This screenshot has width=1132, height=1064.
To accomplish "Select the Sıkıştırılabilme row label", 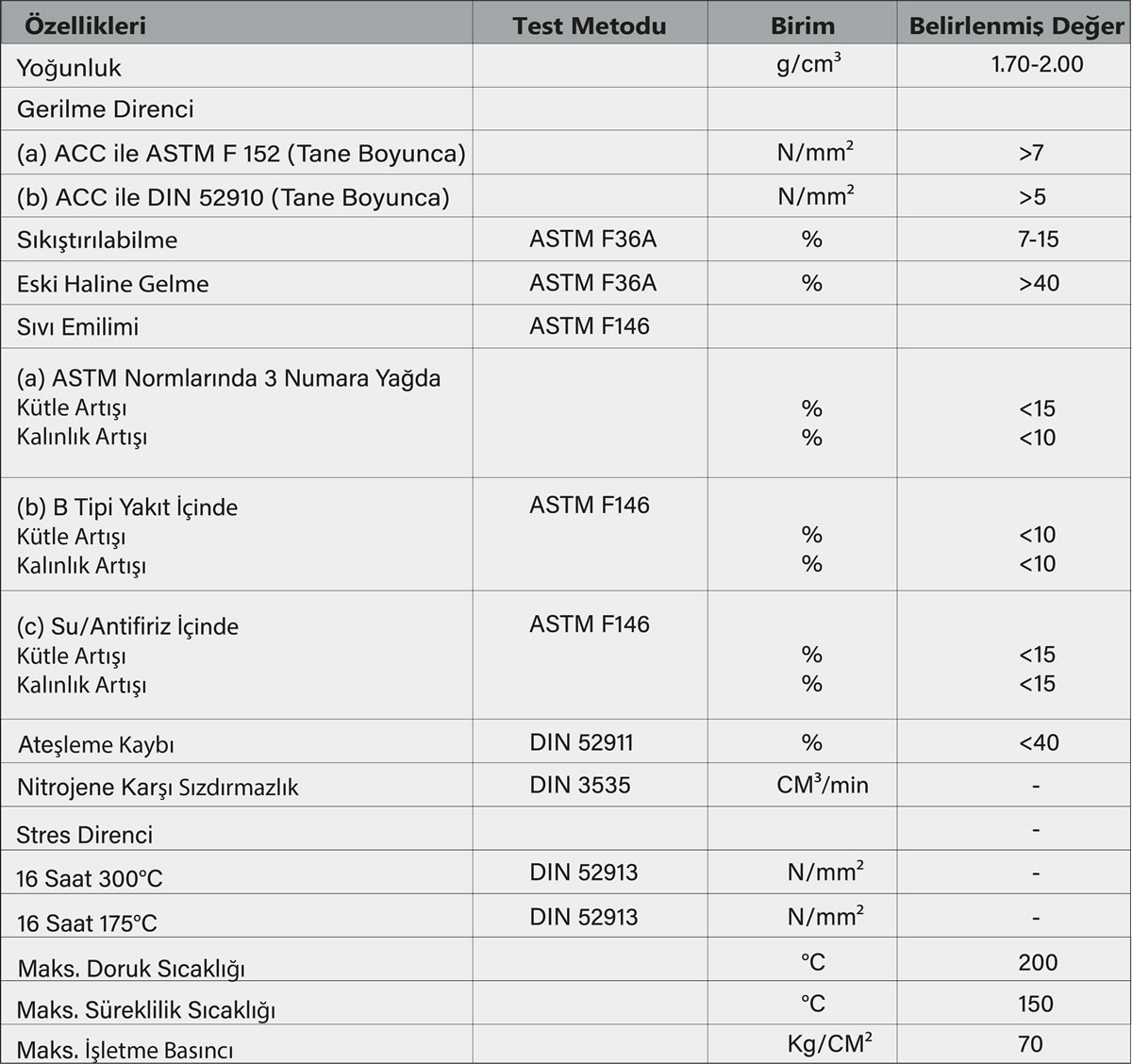I will 96,240.
